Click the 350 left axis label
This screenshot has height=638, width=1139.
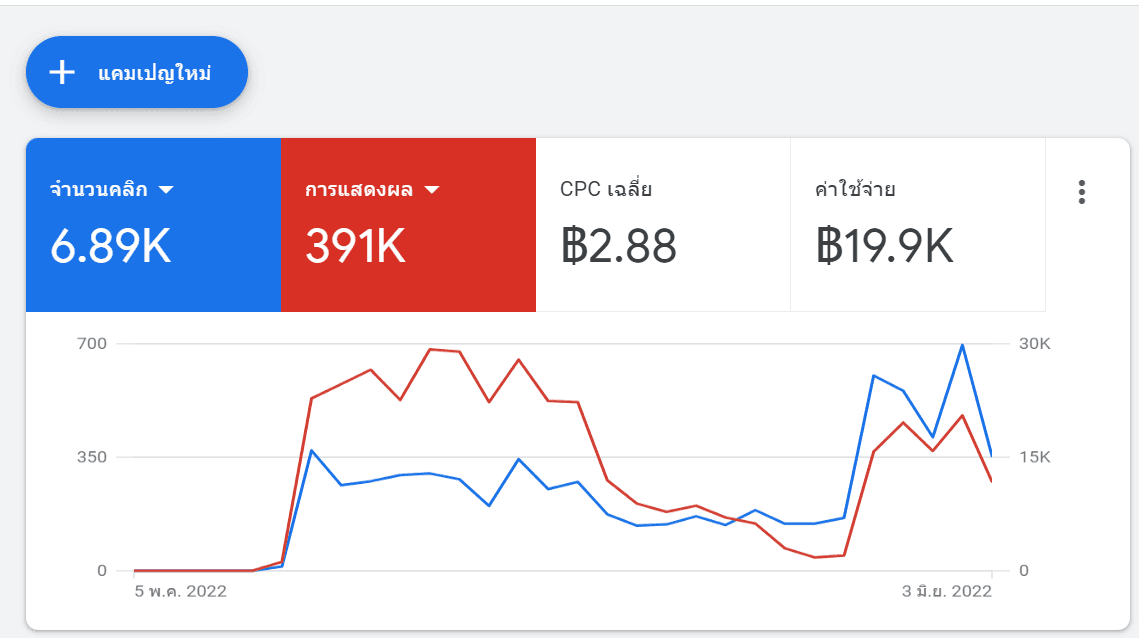click(92, 457)
